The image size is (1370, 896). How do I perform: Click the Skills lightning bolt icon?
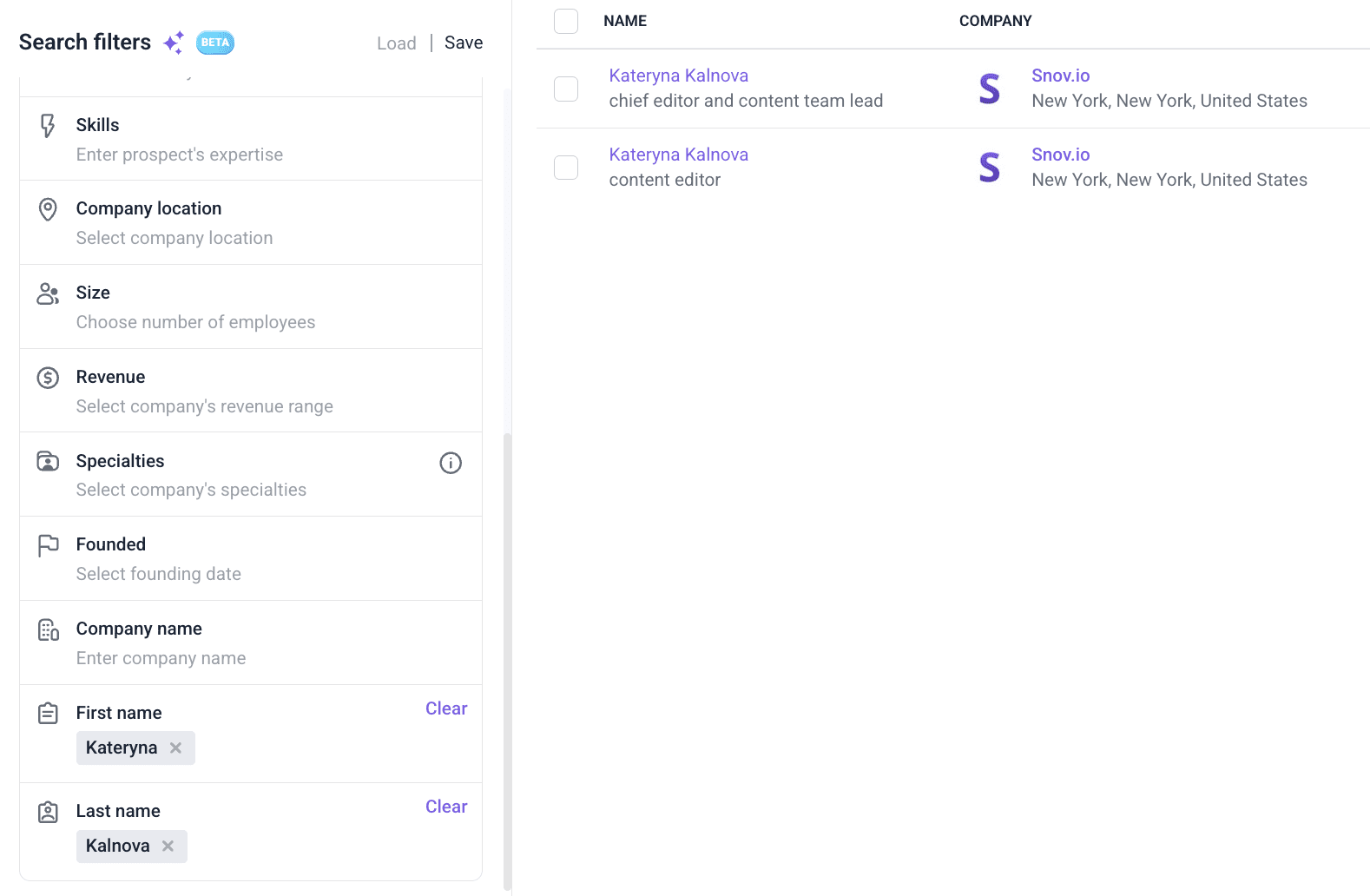tap(48, 126)
